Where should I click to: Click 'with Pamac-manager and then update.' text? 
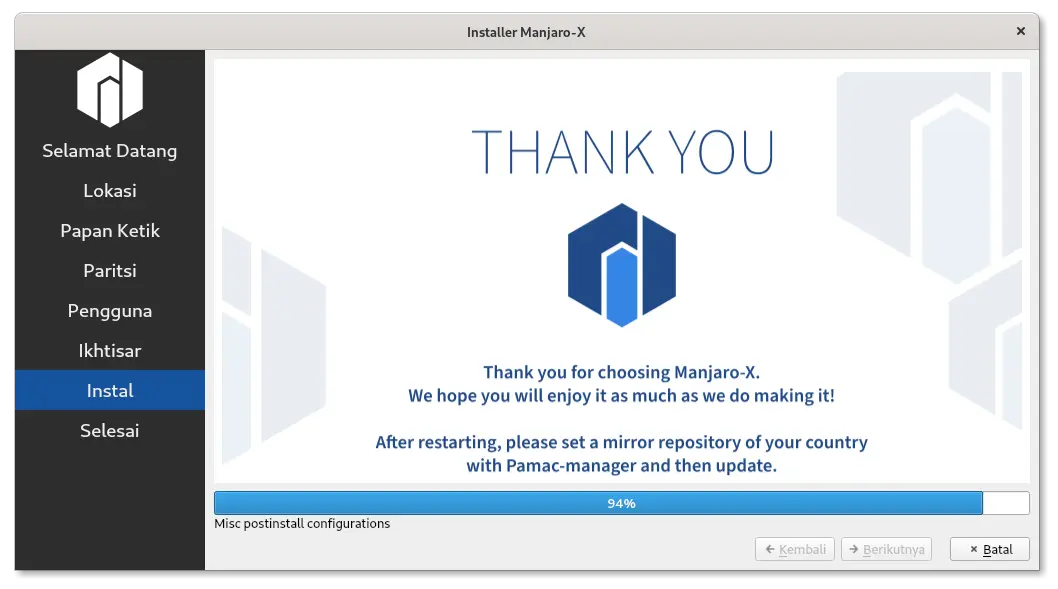coord(621,466)
